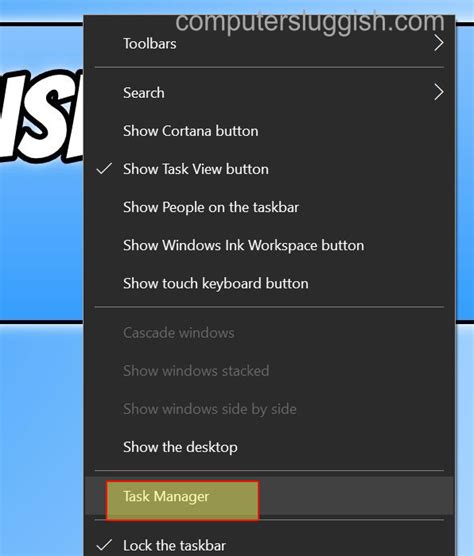Enable Show Windows Ink Workspace button
474x556 pixels.
pos(269,245)
